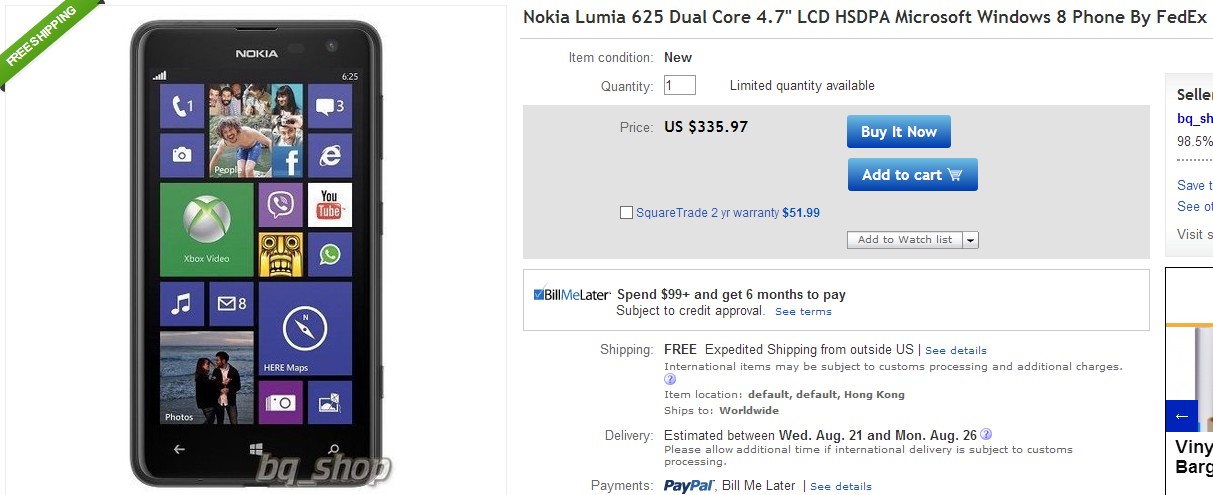Open the Add to Watch list dropdown arrow
1213x495 pixels.
tap(970, 240)
